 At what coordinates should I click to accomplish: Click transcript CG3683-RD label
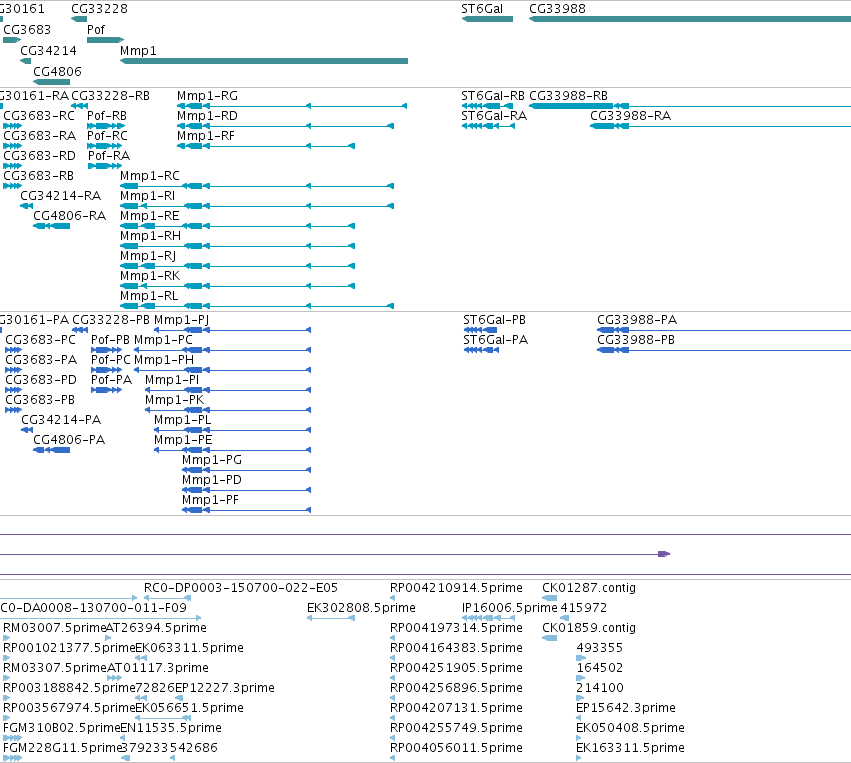39,156
